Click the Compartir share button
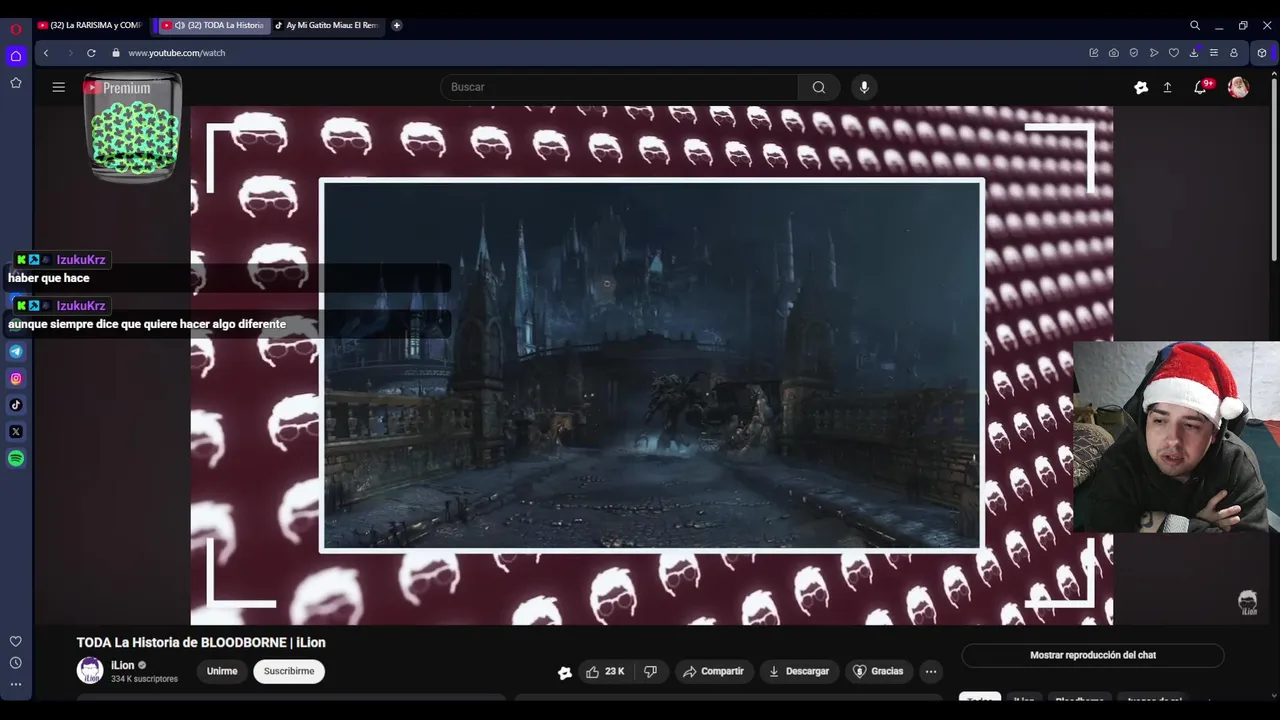This screenshot has width=1280, height=720. pos(713,671)
